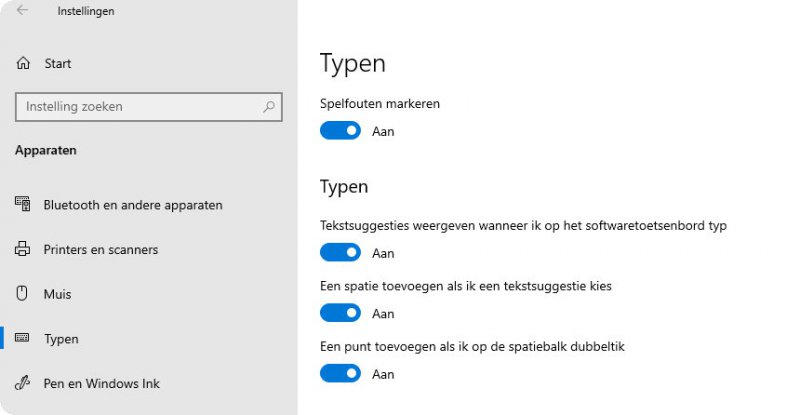Click the search magnifier icon
This screenshot has width=800, height=415.
tap(269, 106)
